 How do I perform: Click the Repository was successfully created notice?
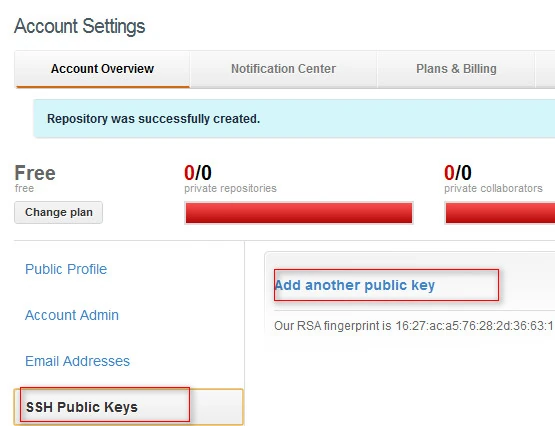tap(294, 119)
